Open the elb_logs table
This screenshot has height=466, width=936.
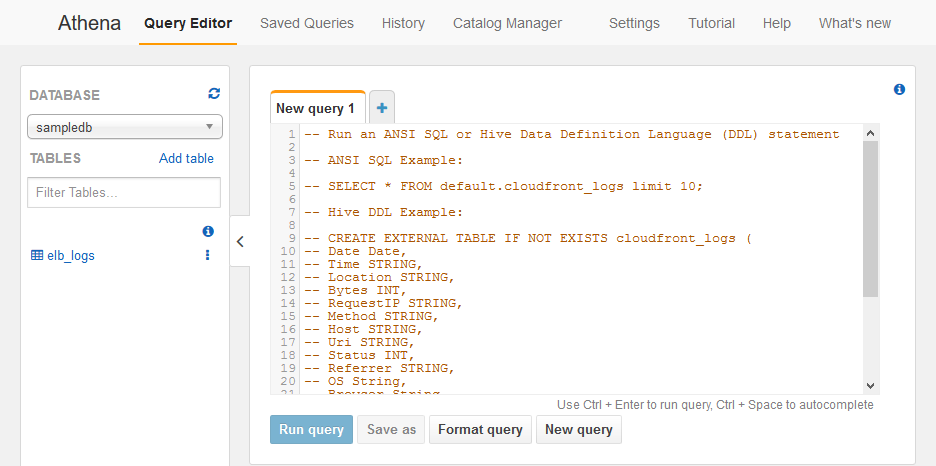(71, 255)
